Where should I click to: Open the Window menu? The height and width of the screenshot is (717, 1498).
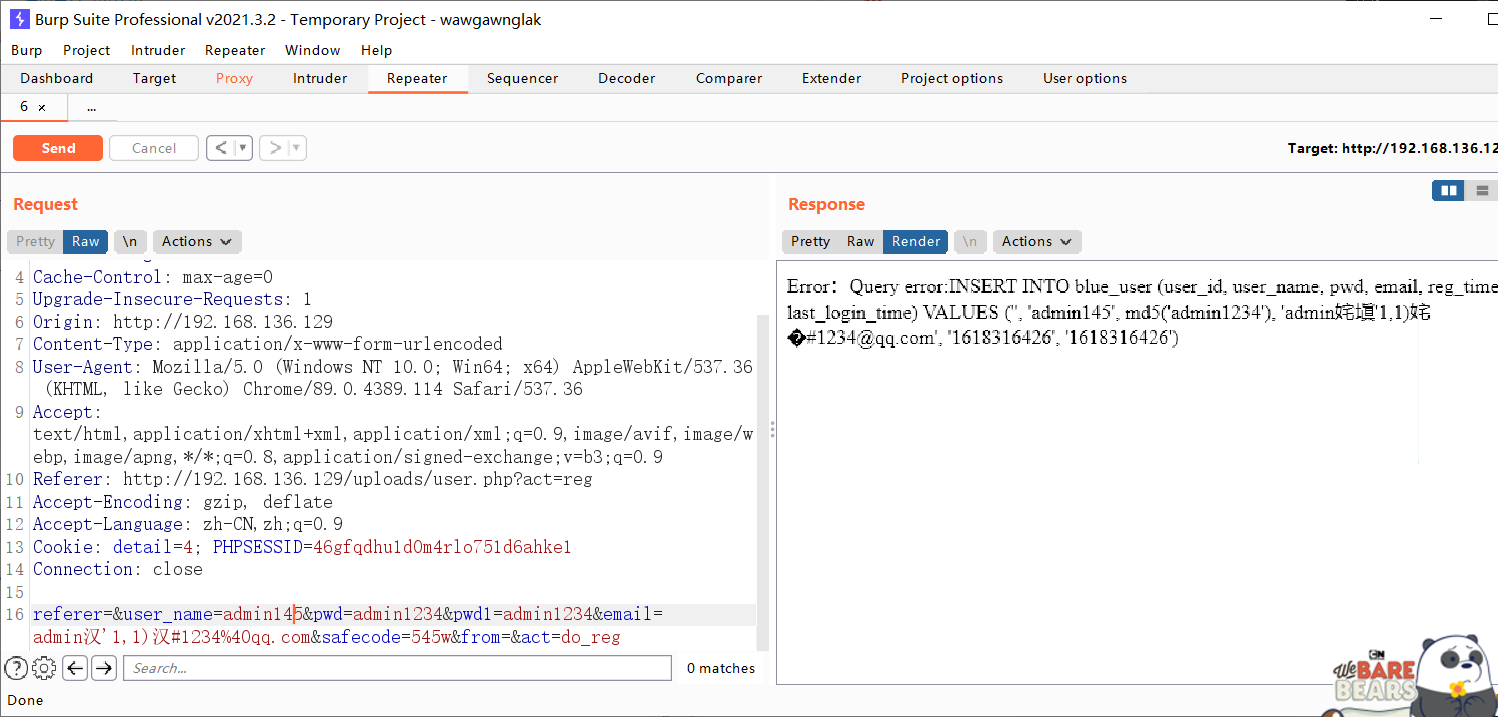313,50
